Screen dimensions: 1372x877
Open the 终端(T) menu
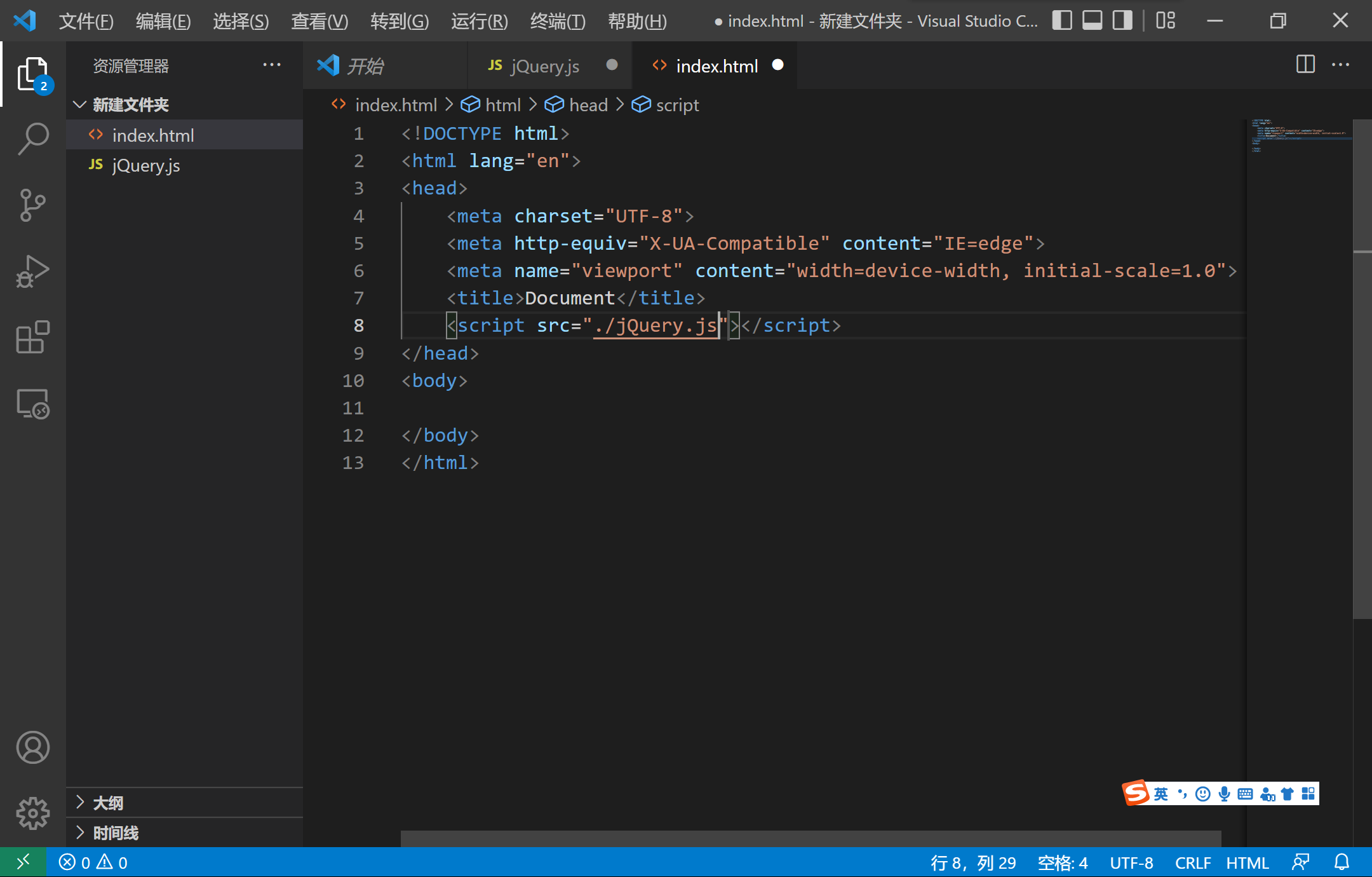tap(557, 22)
